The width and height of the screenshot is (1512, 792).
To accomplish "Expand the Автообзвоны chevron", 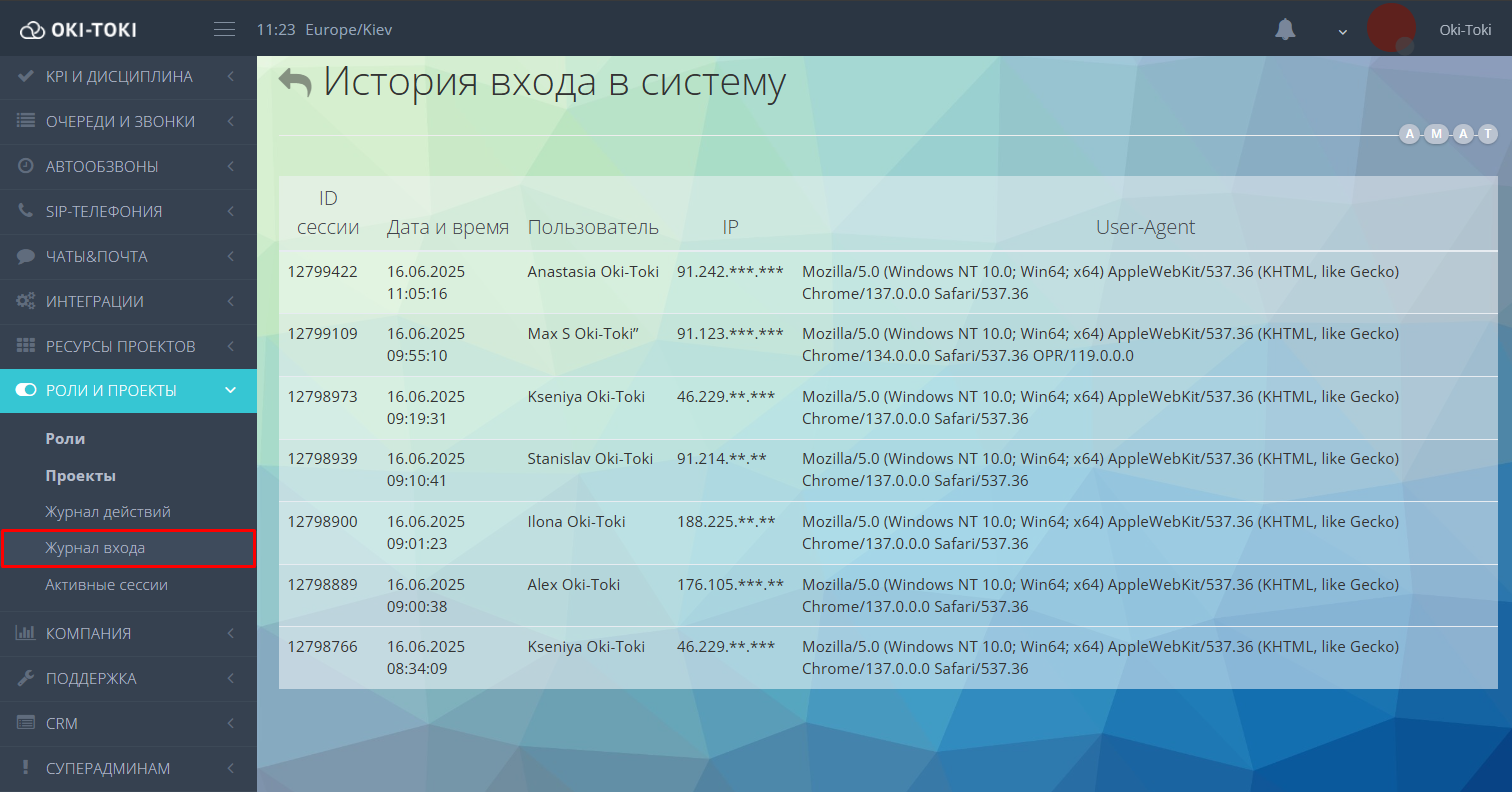I will (x=231, y=166).
